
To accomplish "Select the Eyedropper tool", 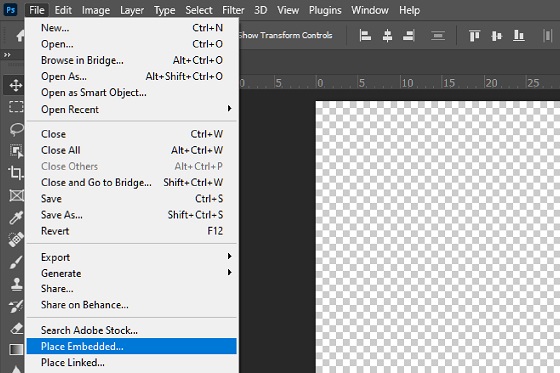I will click(16, 217).
